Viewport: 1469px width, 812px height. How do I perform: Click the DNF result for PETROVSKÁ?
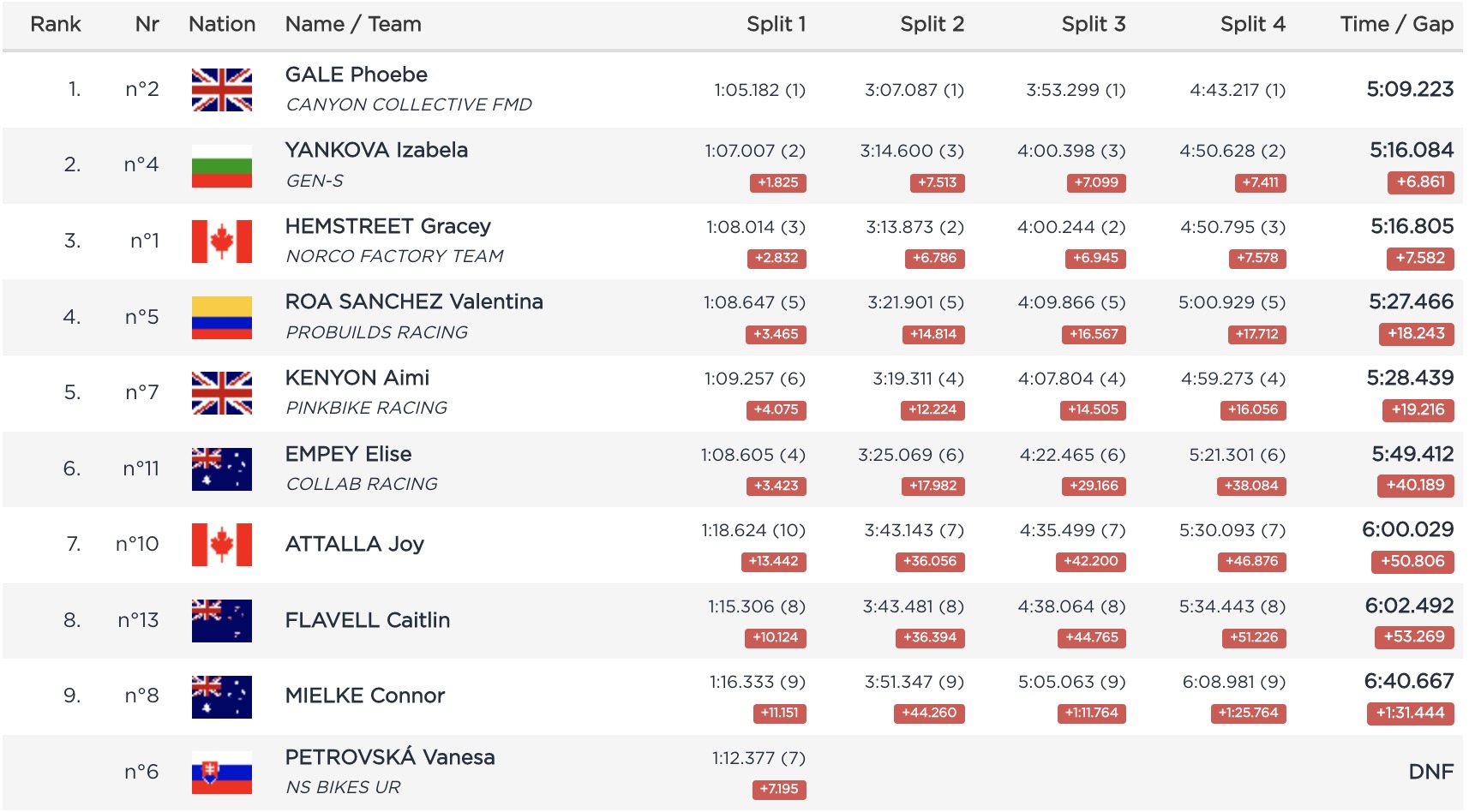pyautogui.click(x=1430, y=772)
